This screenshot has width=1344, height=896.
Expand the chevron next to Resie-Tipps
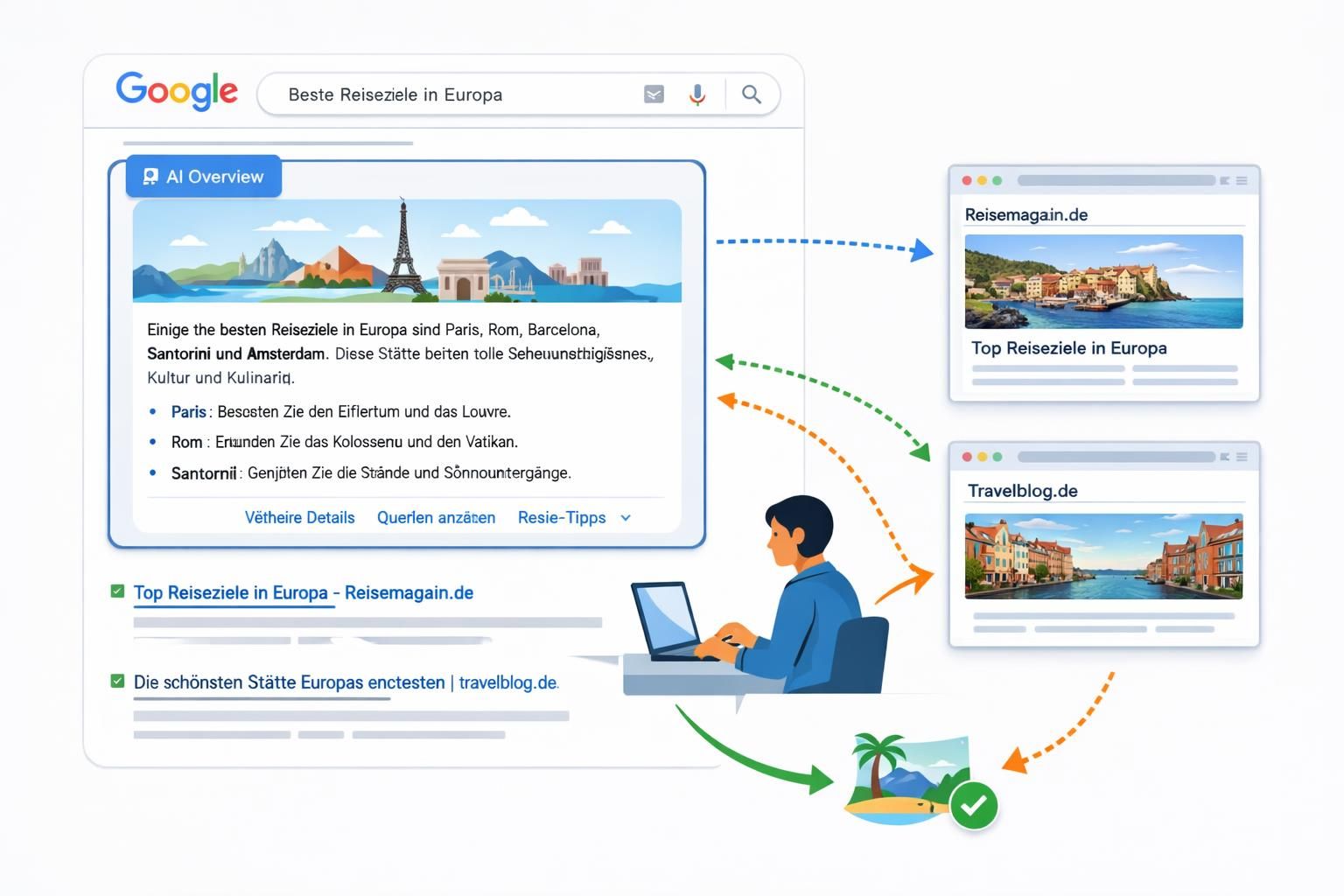626,518
